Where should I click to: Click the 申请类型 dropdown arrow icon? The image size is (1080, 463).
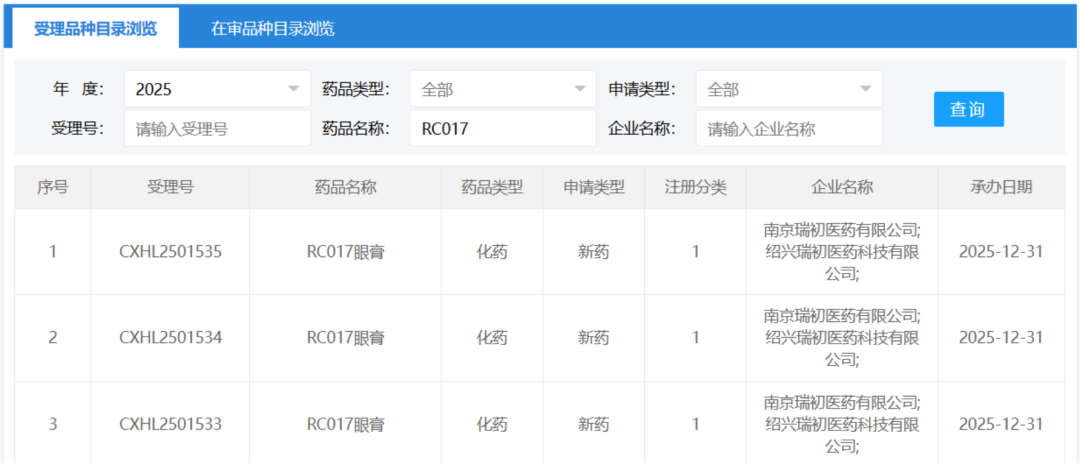coord(865,89)
